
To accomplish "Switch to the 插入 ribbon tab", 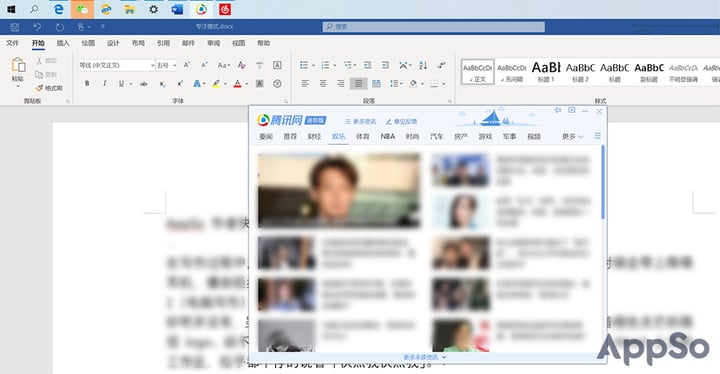I will (63, 43).
